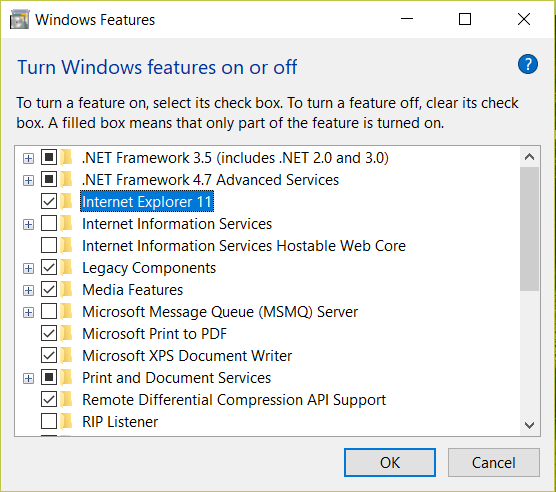Enable the Internet Information Services checkbox
556x492 pixels.
click(49, 223)
